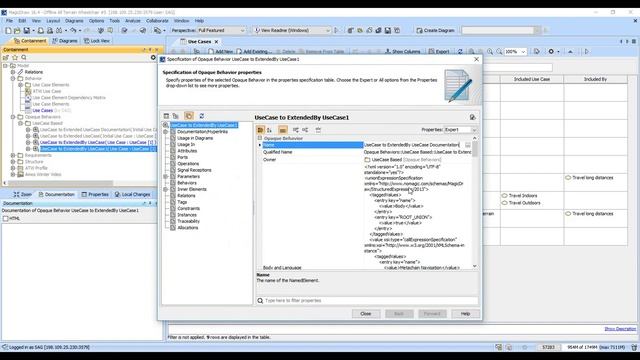Collapse the Opaque Behavior property group
This screenshot has width=640, height=360.
click(260, 138)
